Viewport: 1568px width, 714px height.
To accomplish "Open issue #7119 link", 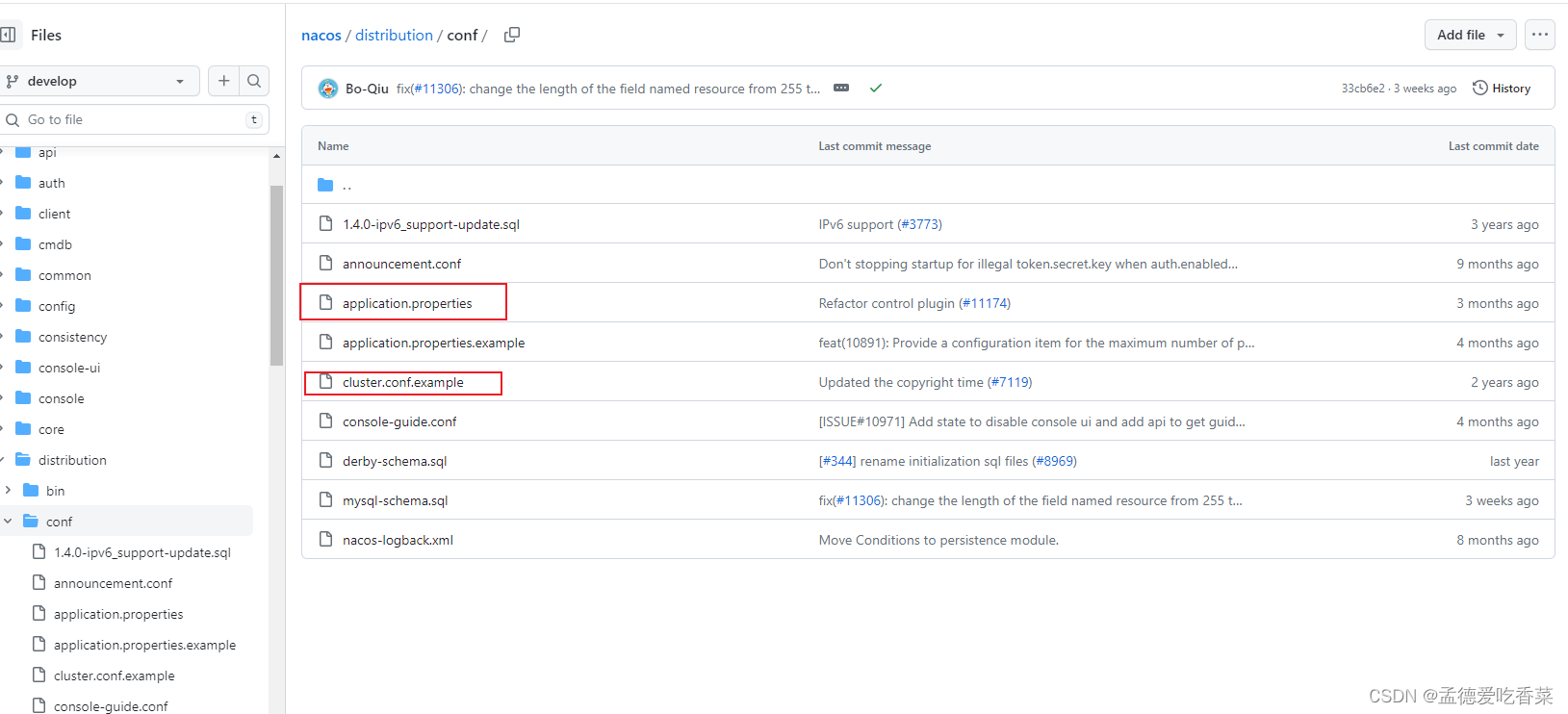I will [1010, 382].
